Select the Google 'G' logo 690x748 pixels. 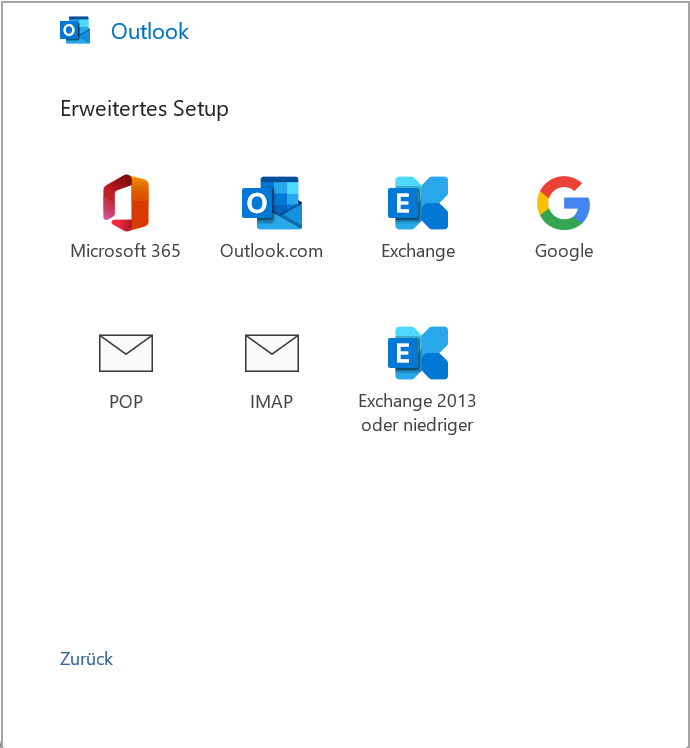[563, 202]
